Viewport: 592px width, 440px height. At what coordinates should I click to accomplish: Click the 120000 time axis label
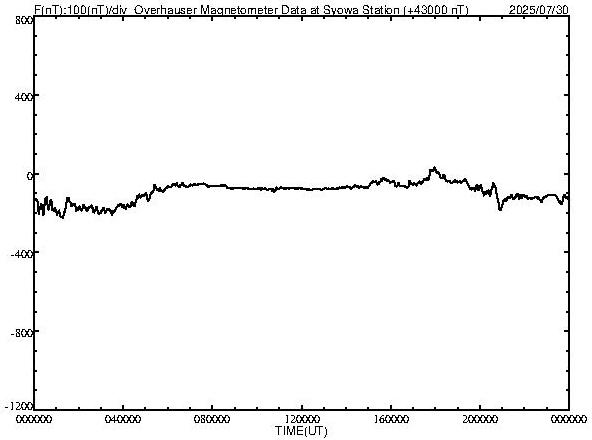302,419
